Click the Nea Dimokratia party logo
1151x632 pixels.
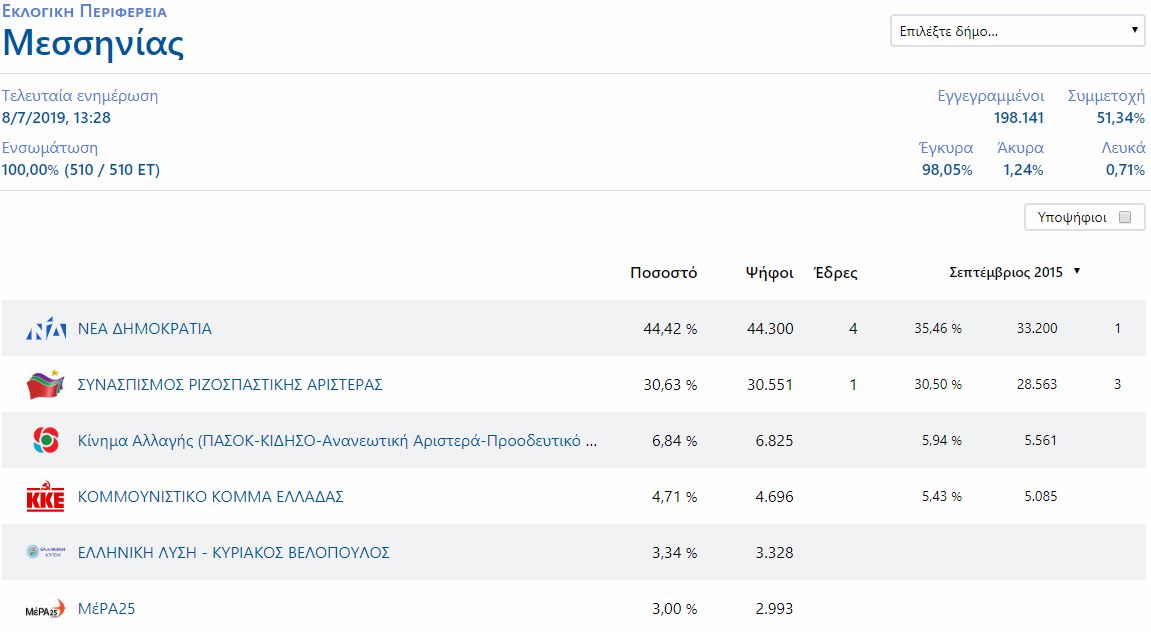[x=46, y=329]
